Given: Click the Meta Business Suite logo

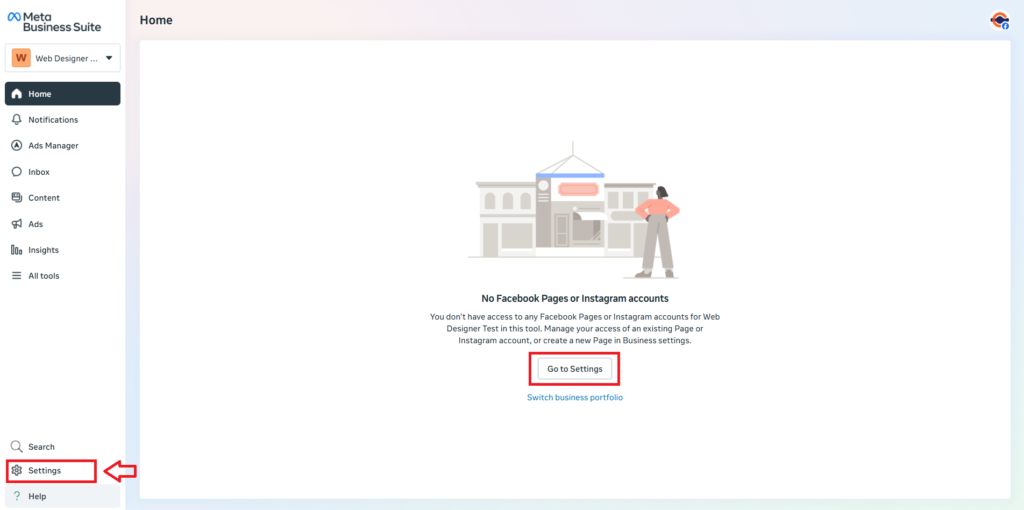Looking at the screenshot, I should point(55,22).
